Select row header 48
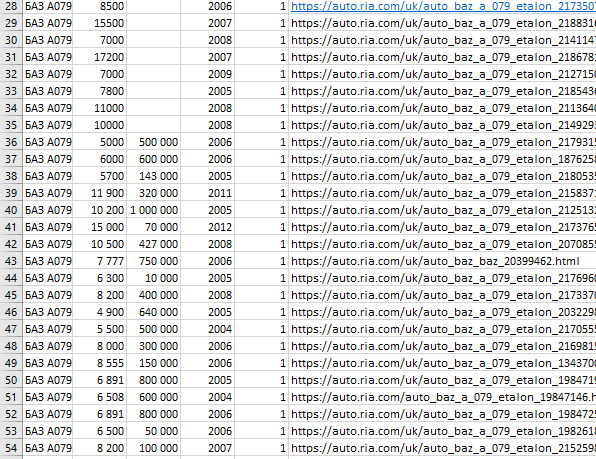 pyautogui.click(x=11, y=346)
